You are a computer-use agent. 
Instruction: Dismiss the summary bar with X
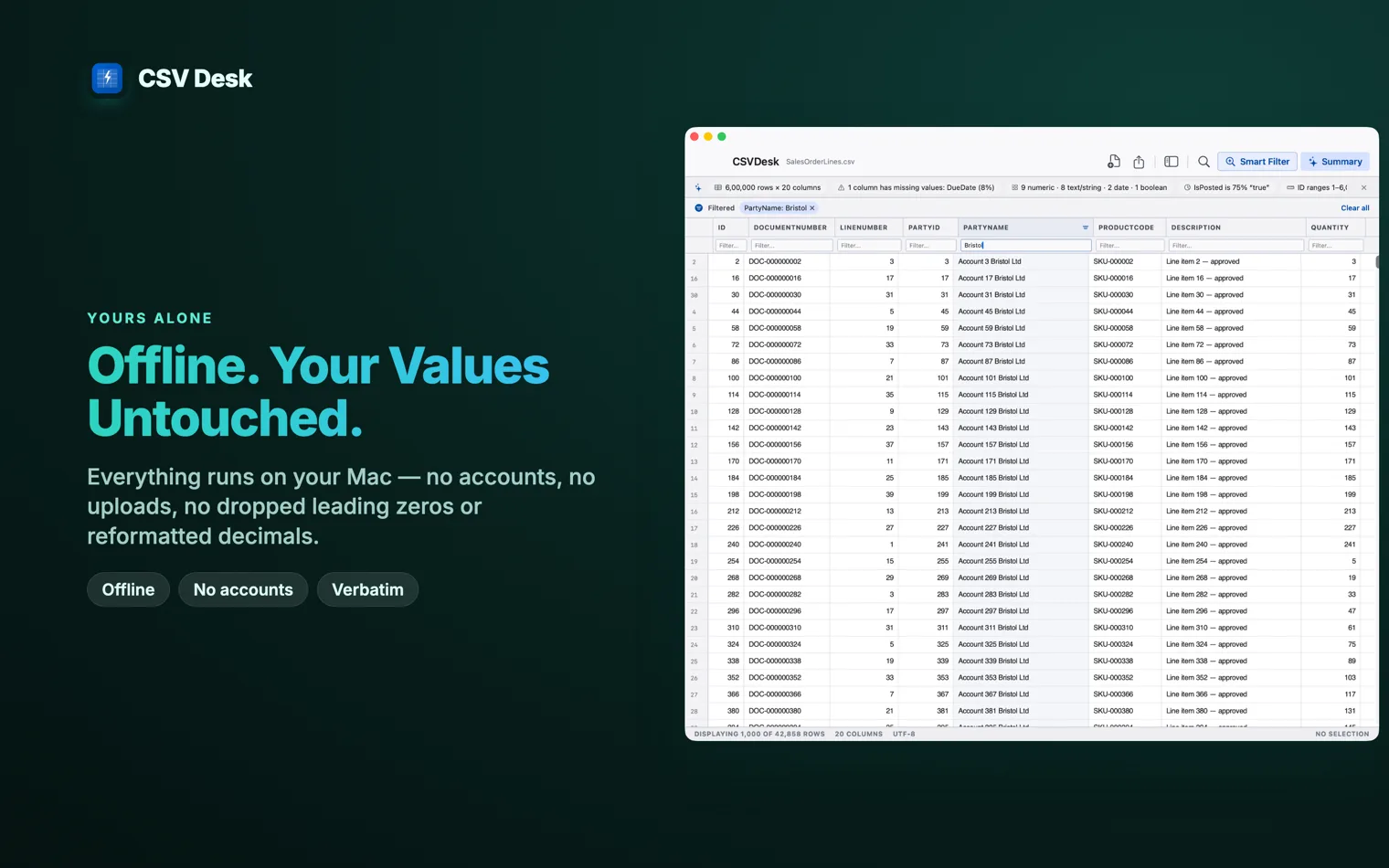tap(1364, 187)
